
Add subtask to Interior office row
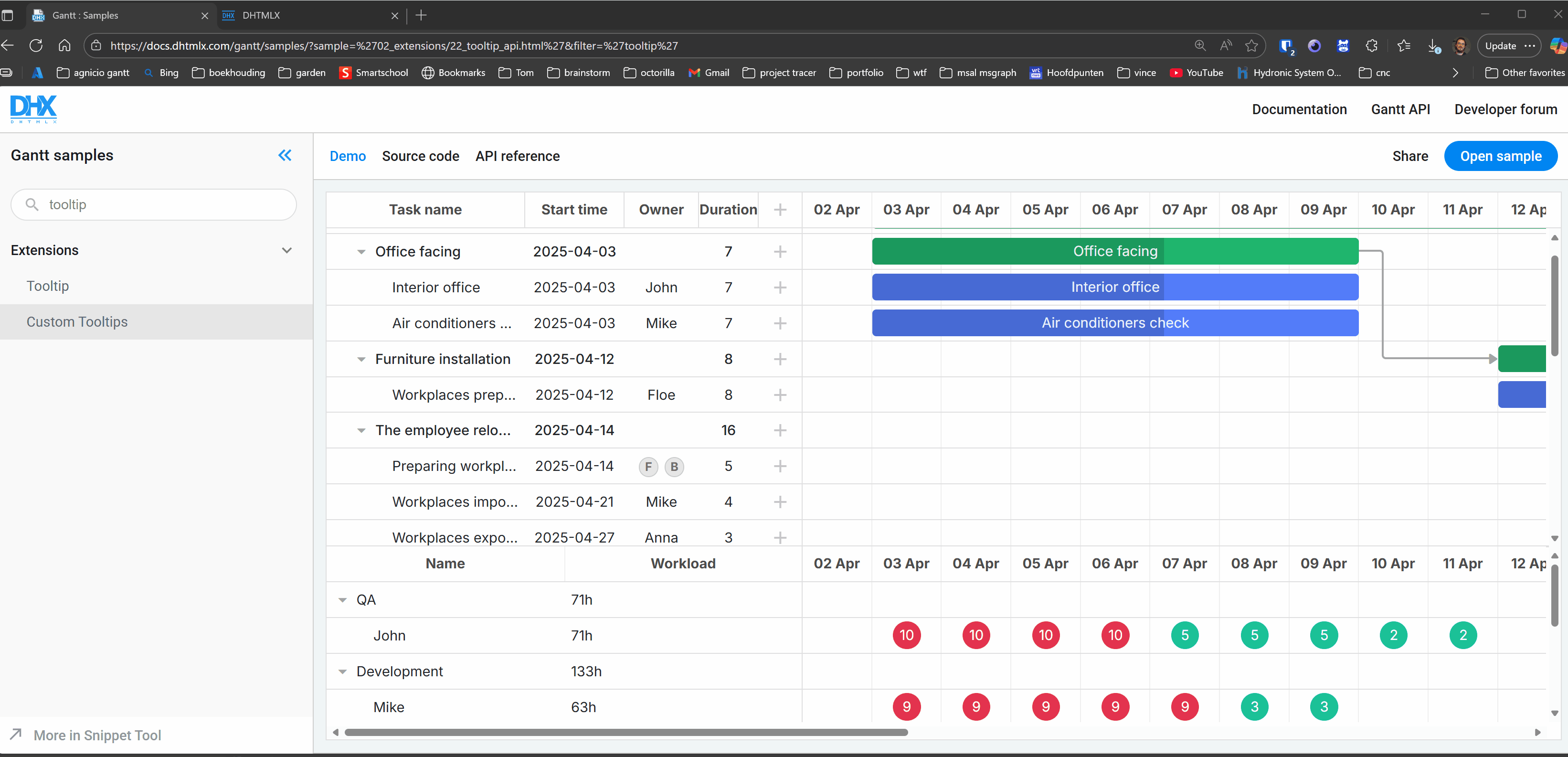(780, 288)
